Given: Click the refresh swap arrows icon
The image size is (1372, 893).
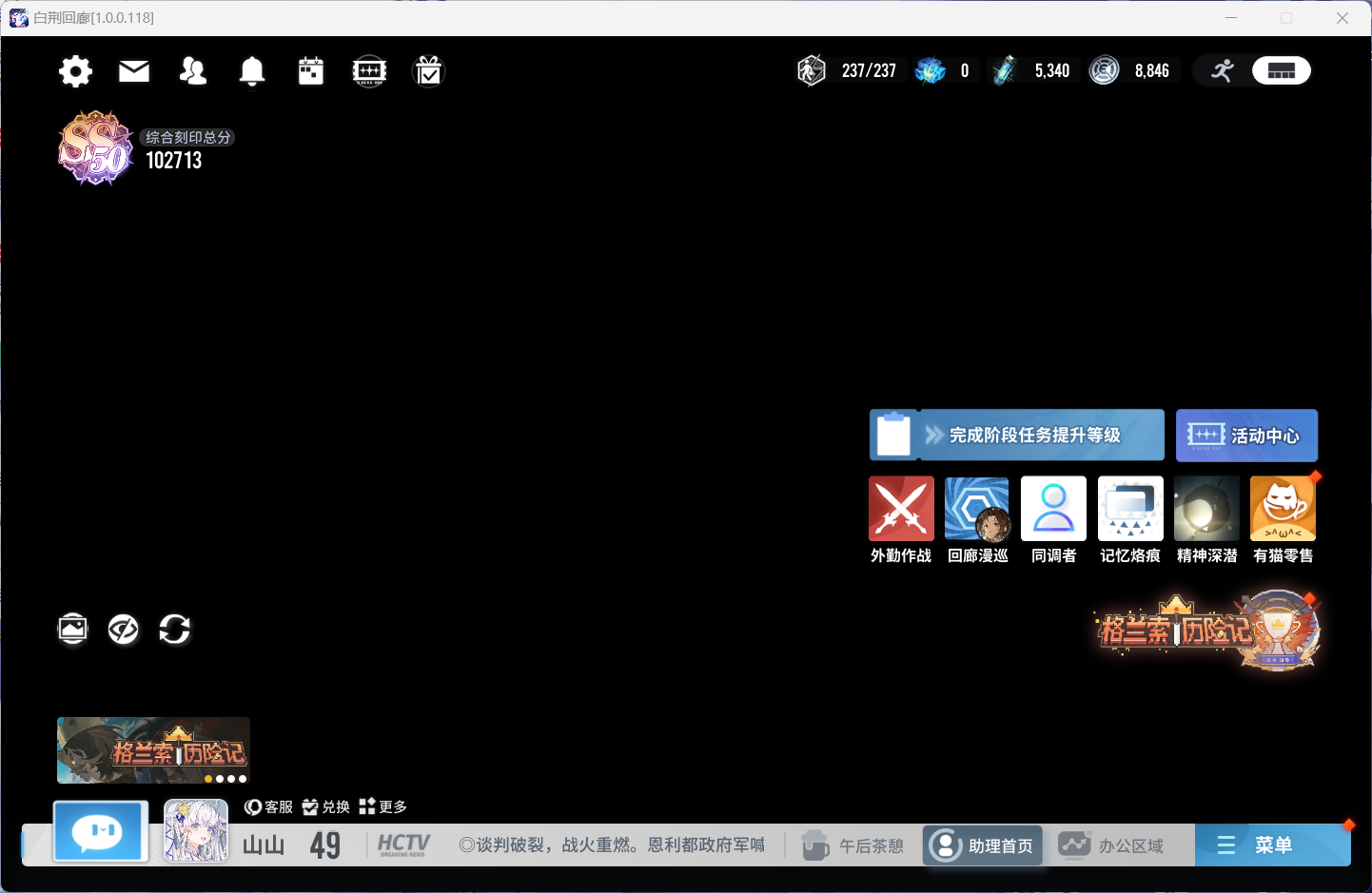Looking at the screenshot, I should [174, 629].
